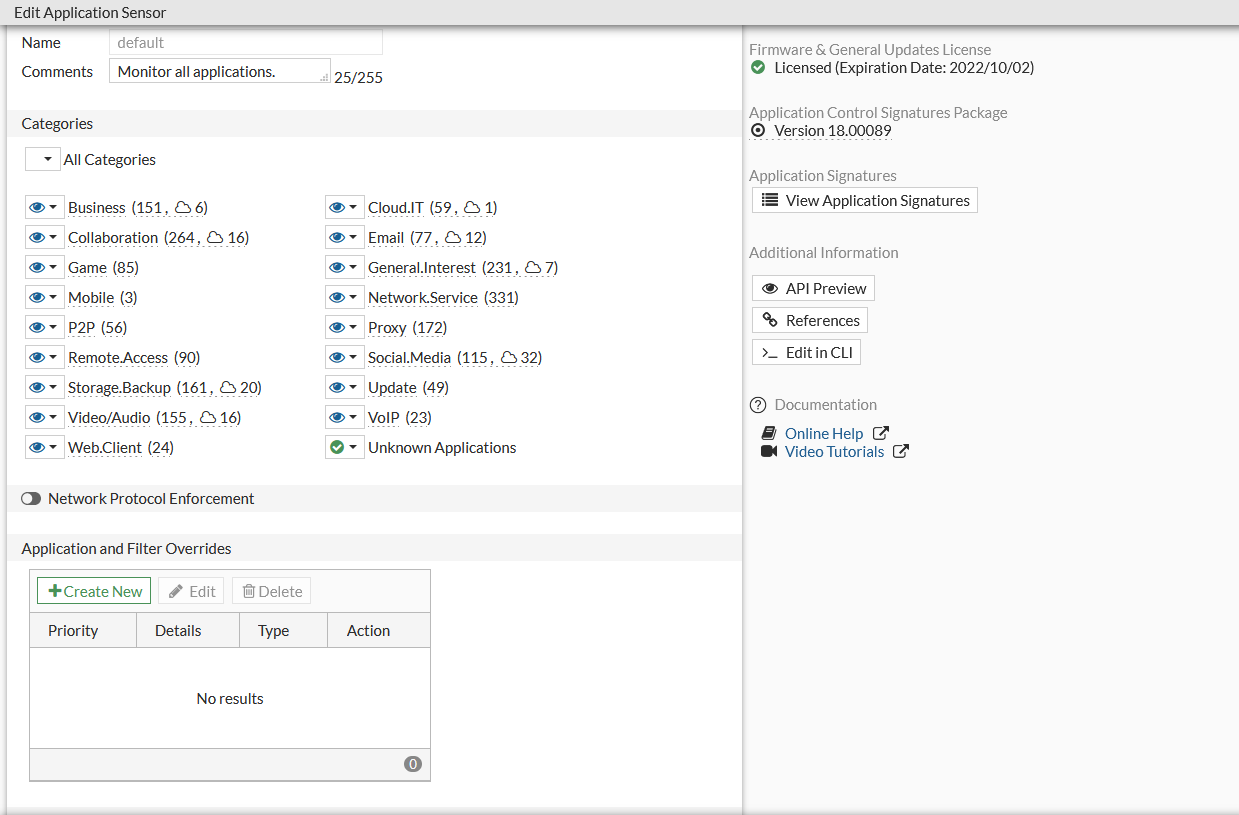1239x815 pixels.
Task: Click the Business category eye icon
Action: [x=38, y=208]
